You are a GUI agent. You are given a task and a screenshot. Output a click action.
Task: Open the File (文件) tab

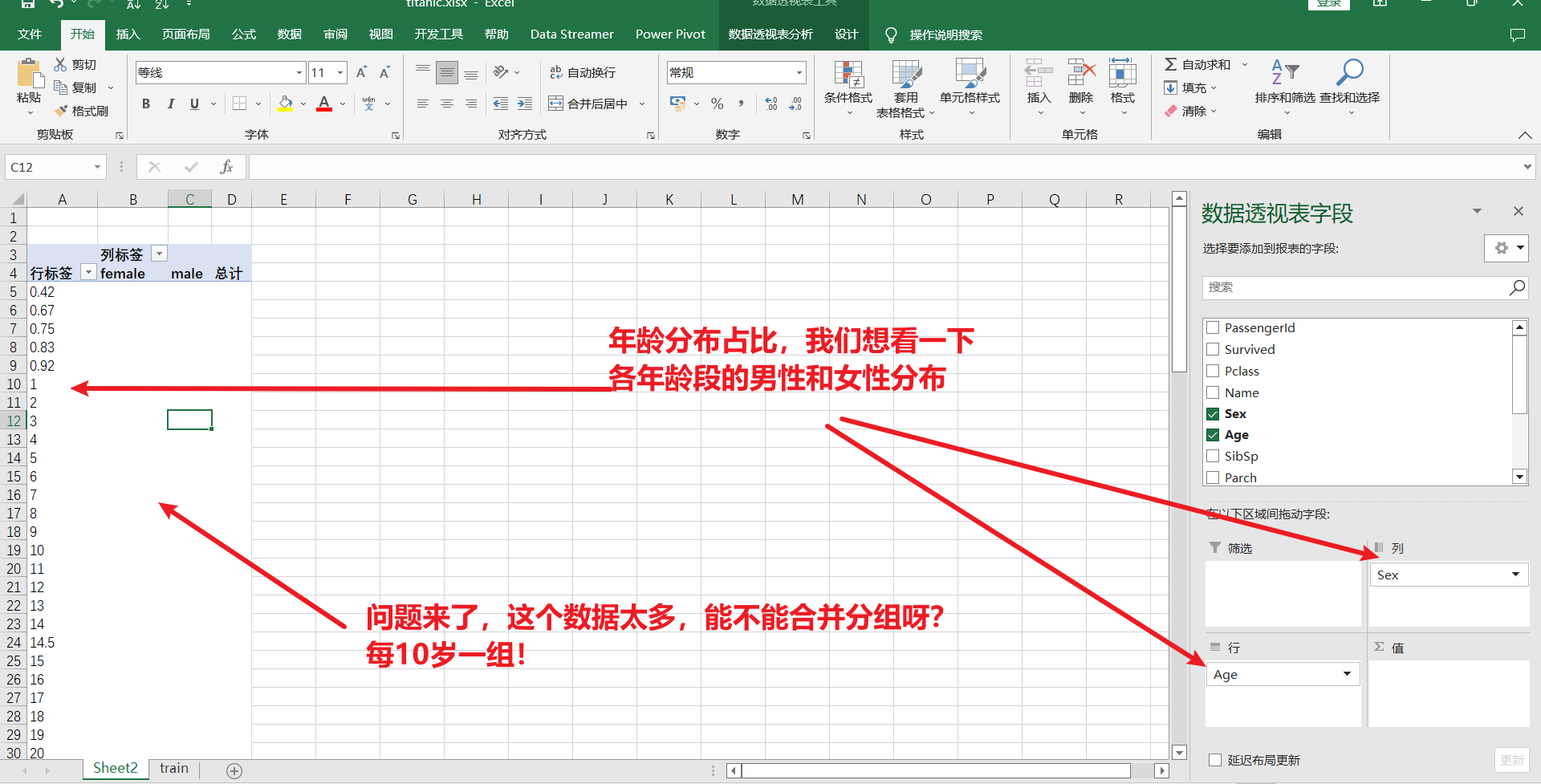pyautogui.click(x=30, y=35)
